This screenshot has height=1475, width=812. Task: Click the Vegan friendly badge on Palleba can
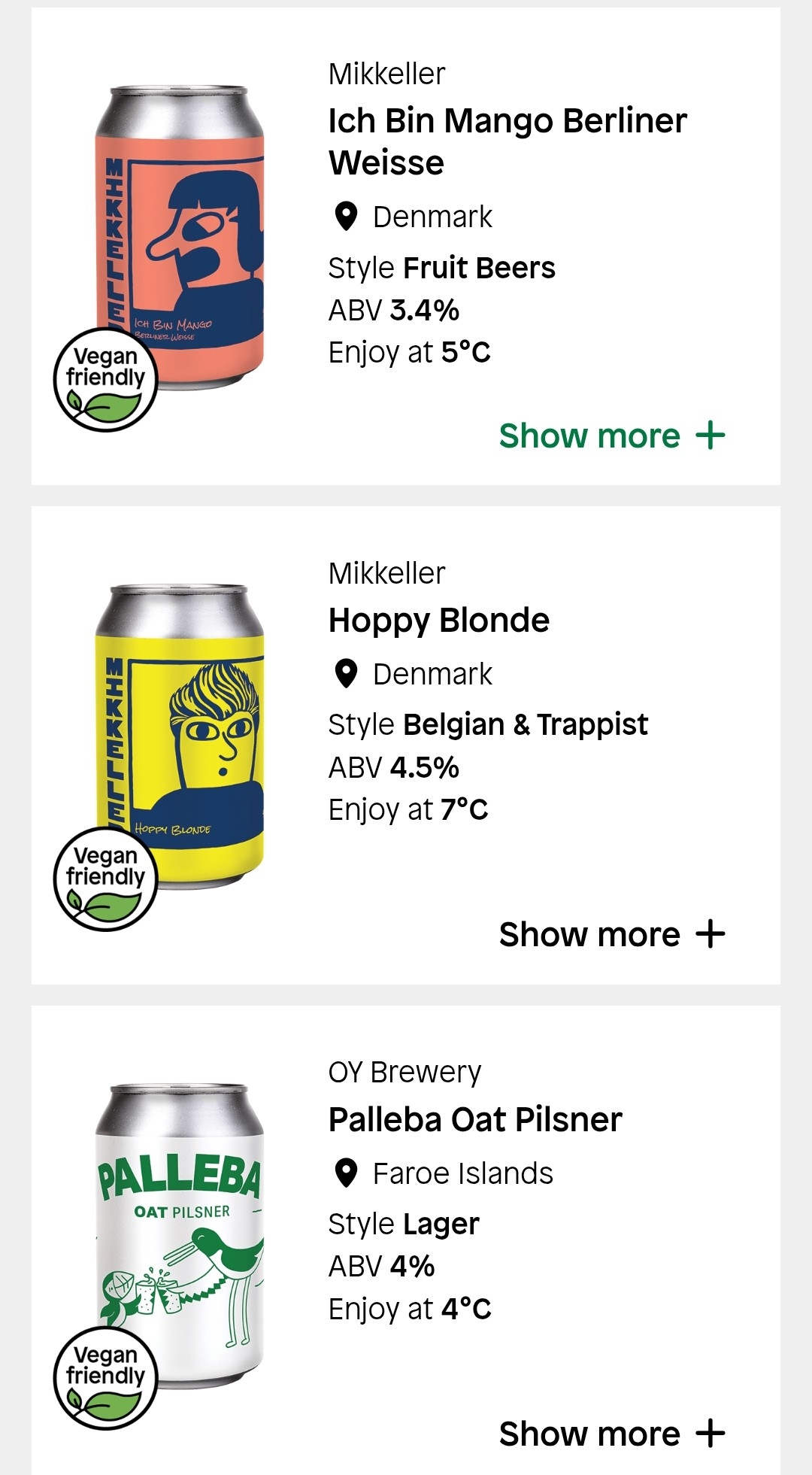click(x=105, y=1378)
